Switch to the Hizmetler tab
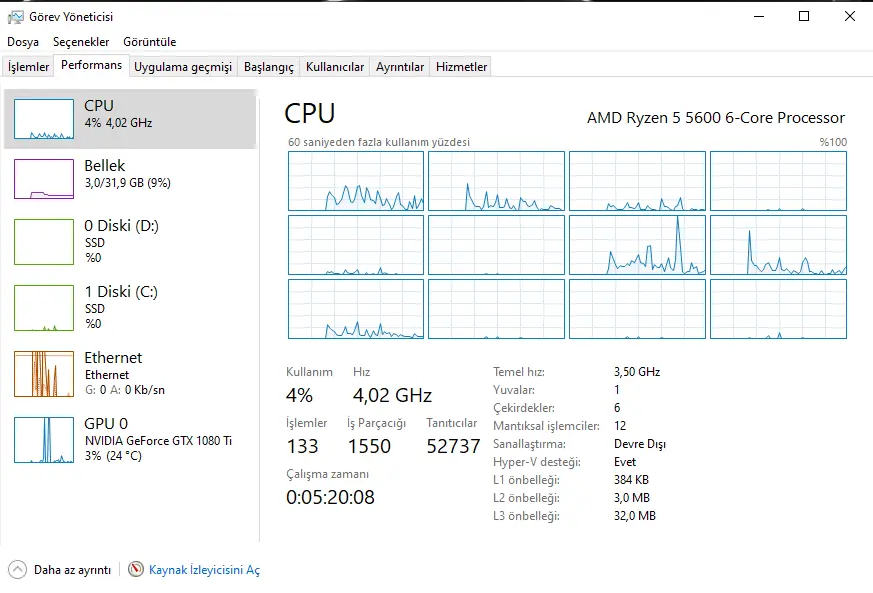The image size is (873, 593). pos(462,67)
